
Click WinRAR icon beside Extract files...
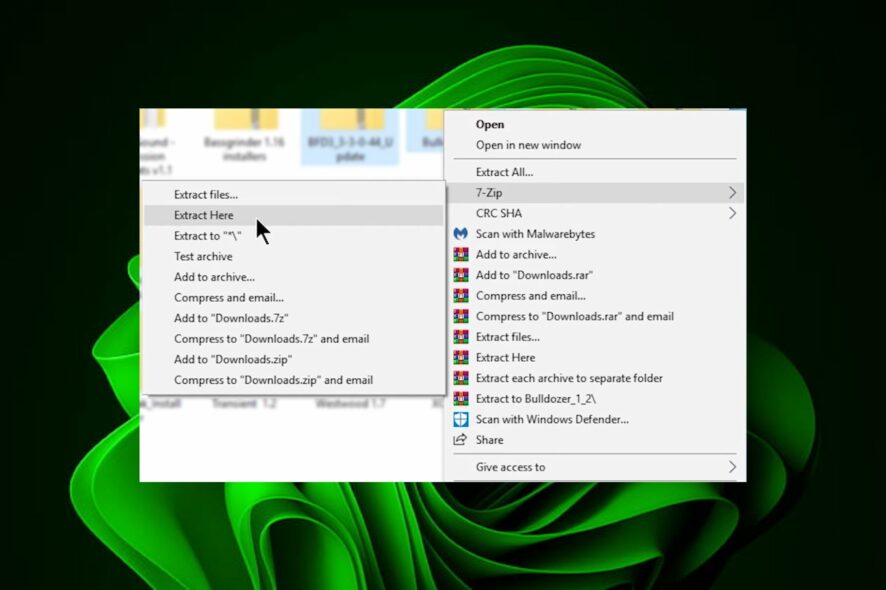point(461,337)
